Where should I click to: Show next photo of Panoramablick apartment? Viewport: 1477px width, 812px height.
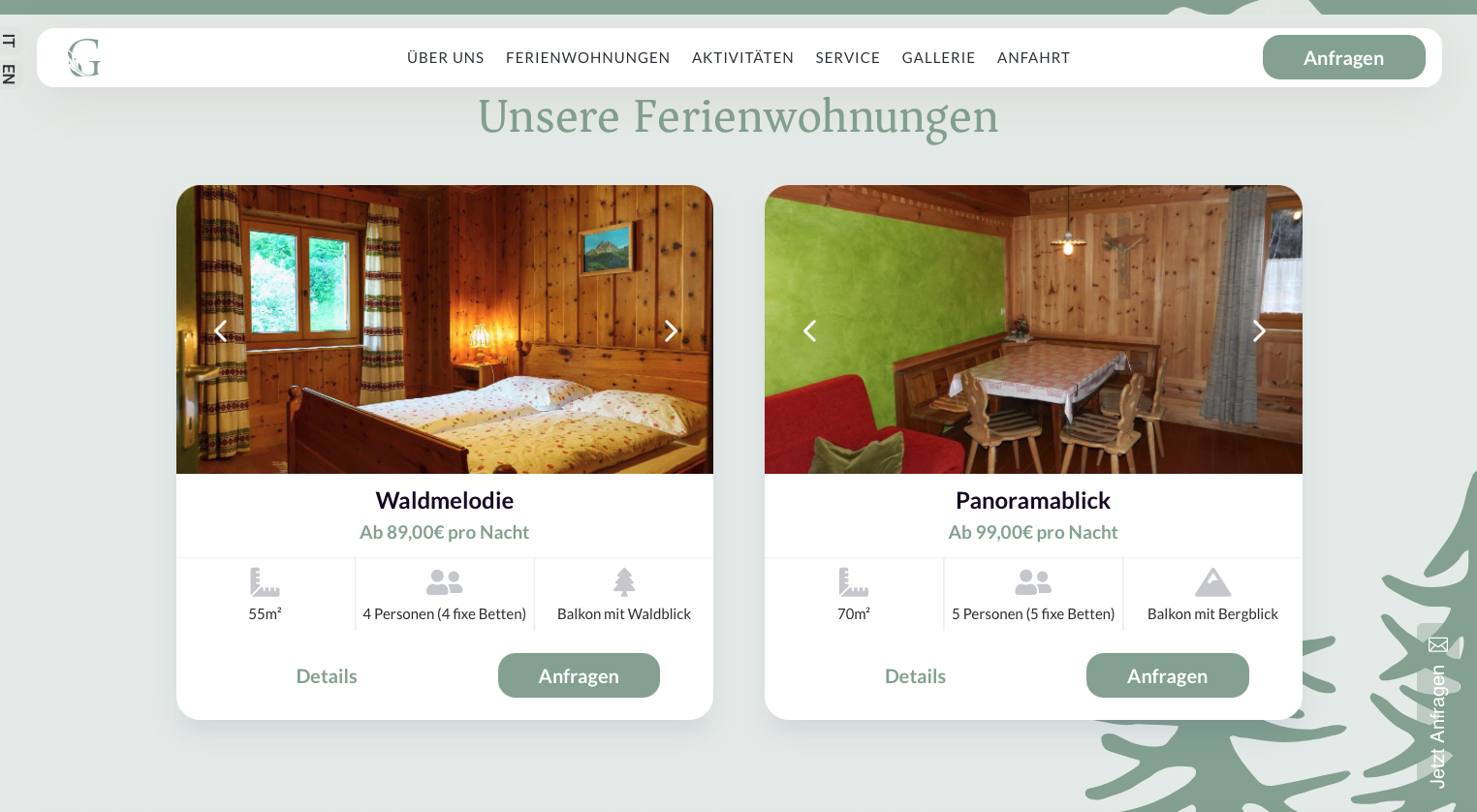1259,331
